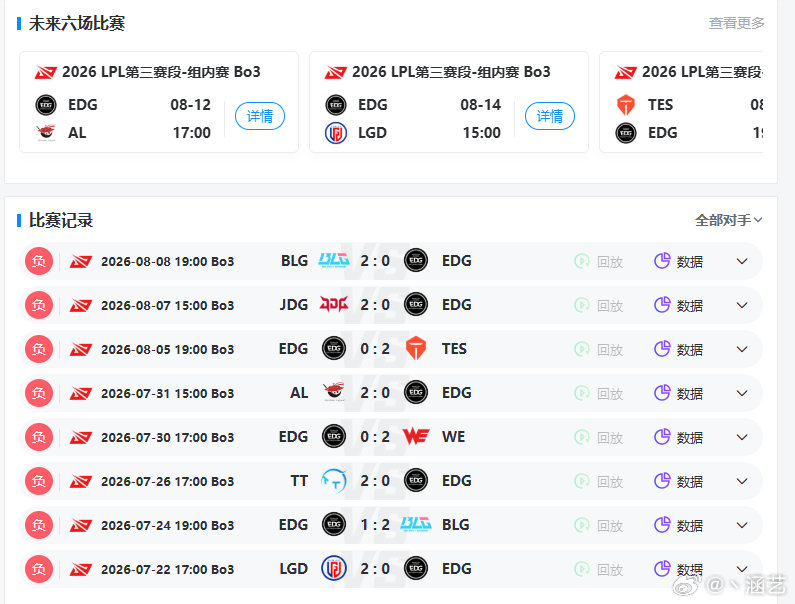Expand the 2026-07-22 LGD vs EDG row
Image resolution: width=795 pixels, height=604 pixels.
coord(742,569)
